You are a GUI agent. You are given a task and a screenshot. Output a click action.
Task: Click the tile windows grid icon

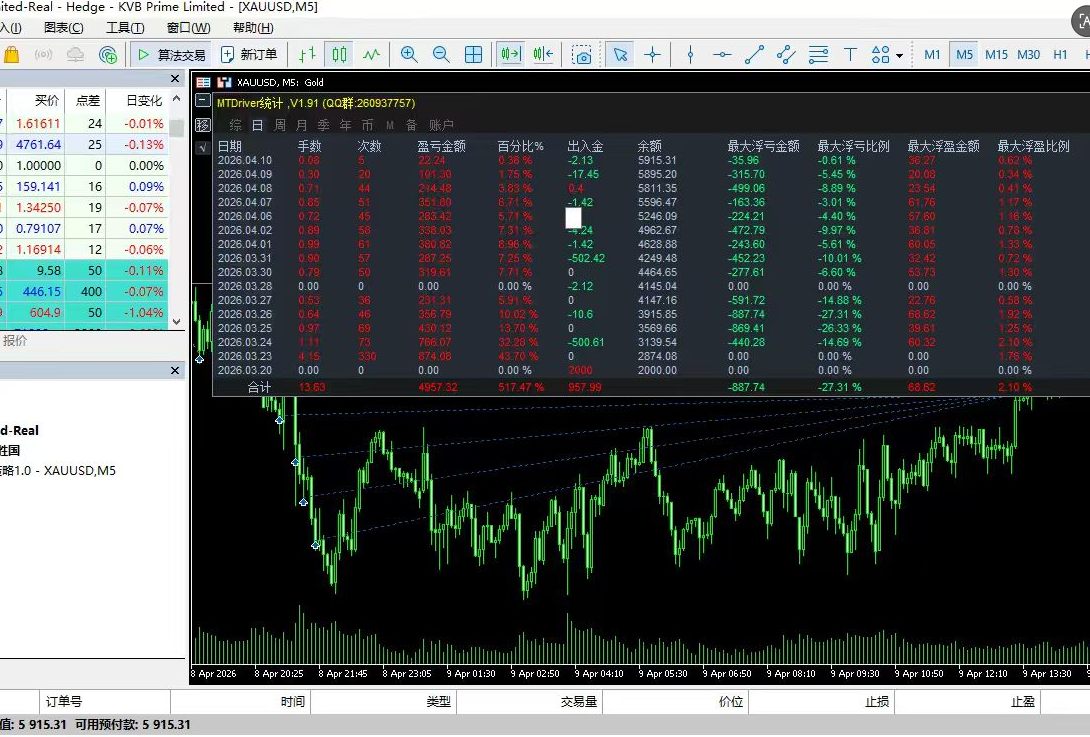click(474, 54)
